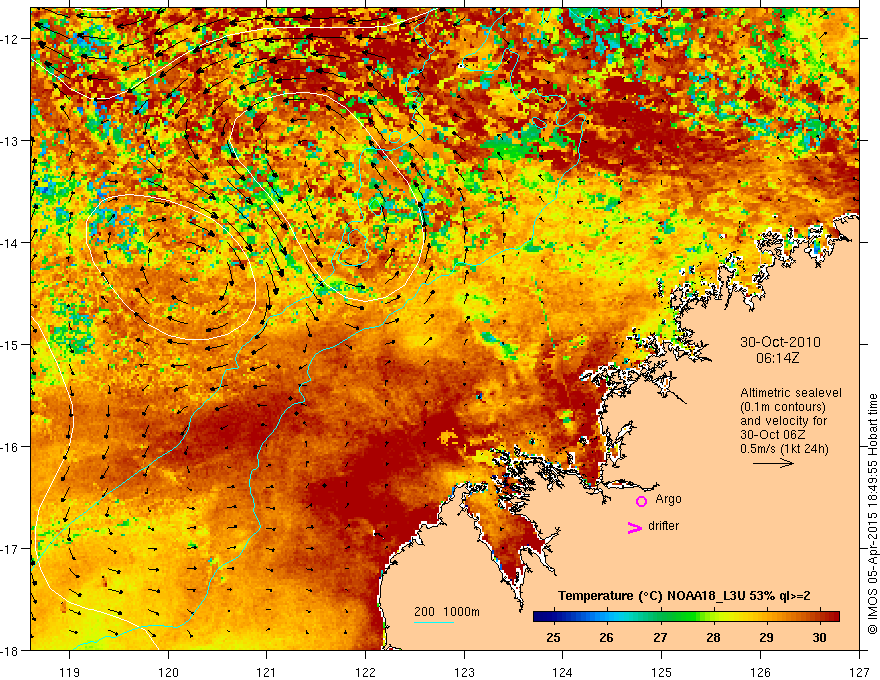Screen dimensions: 880x680
Task: Click latitude axis label "-16"
Action: pos(12,447)
